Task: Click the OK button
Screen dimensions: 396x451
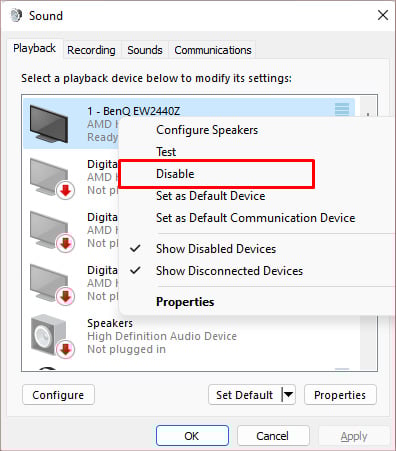Action: coord(192,436)
